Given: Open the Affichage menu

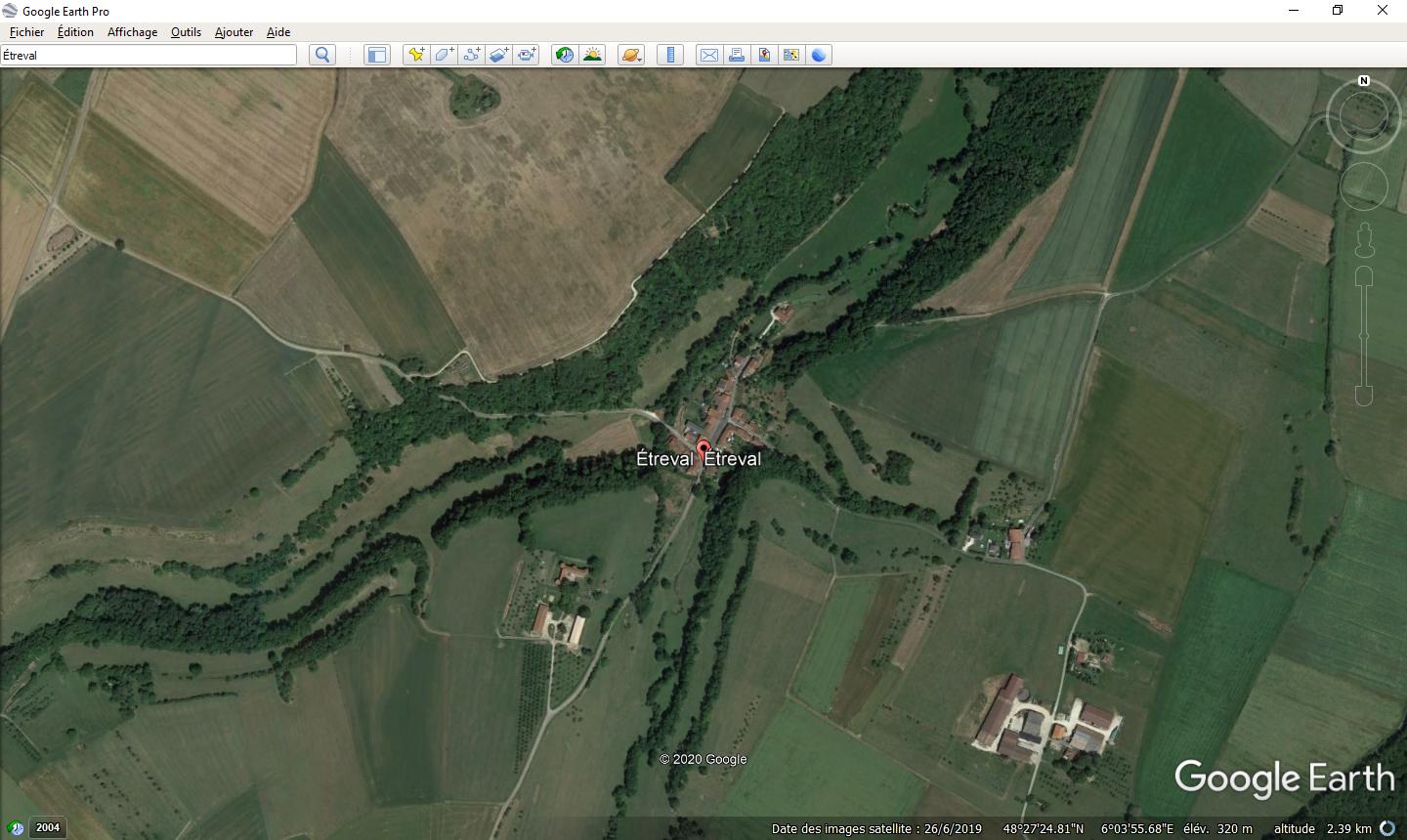Looking at the screenshot, I should (132, 32).
